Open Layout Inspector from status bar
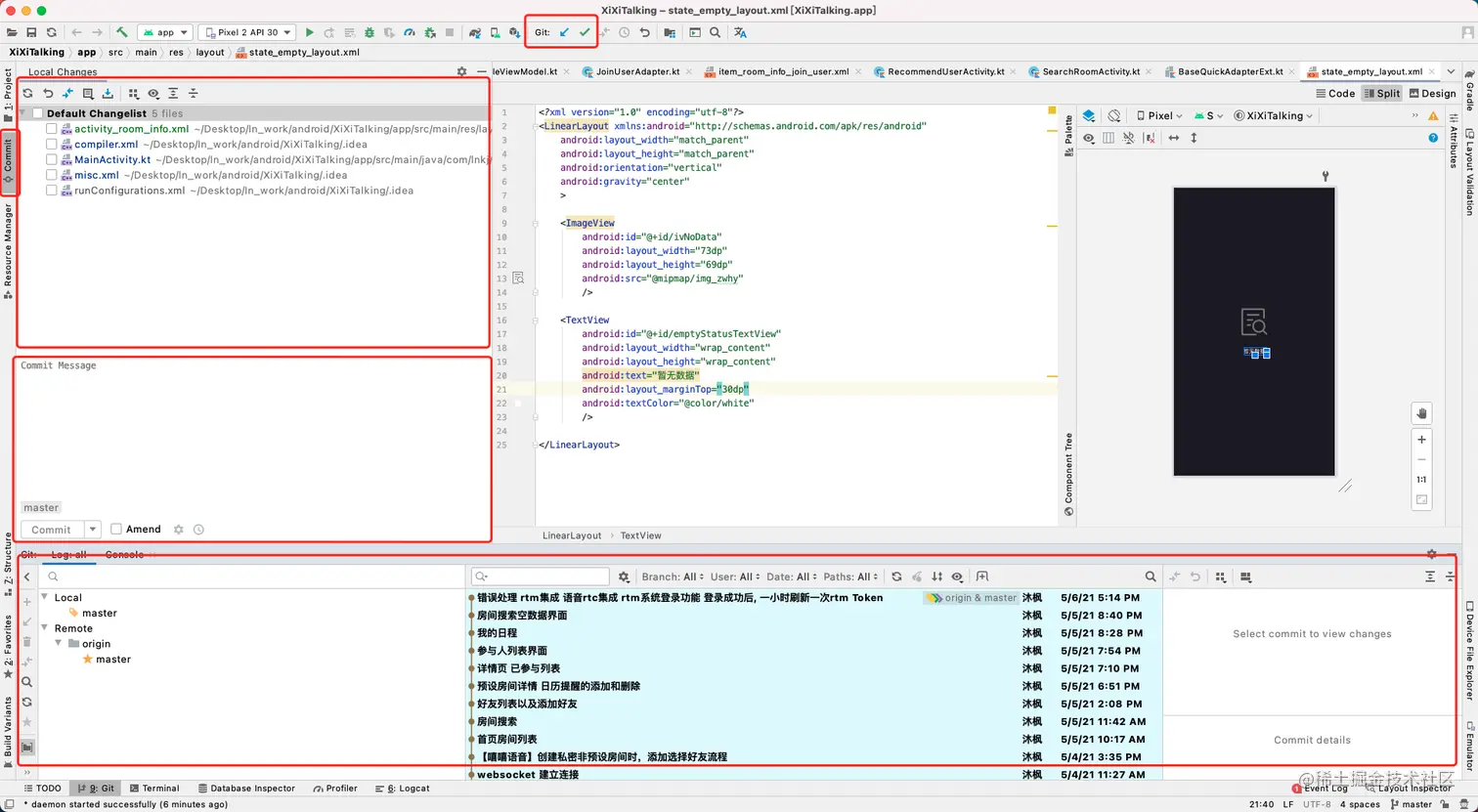Viewport: 1478px width, 812px height. 1409,789
